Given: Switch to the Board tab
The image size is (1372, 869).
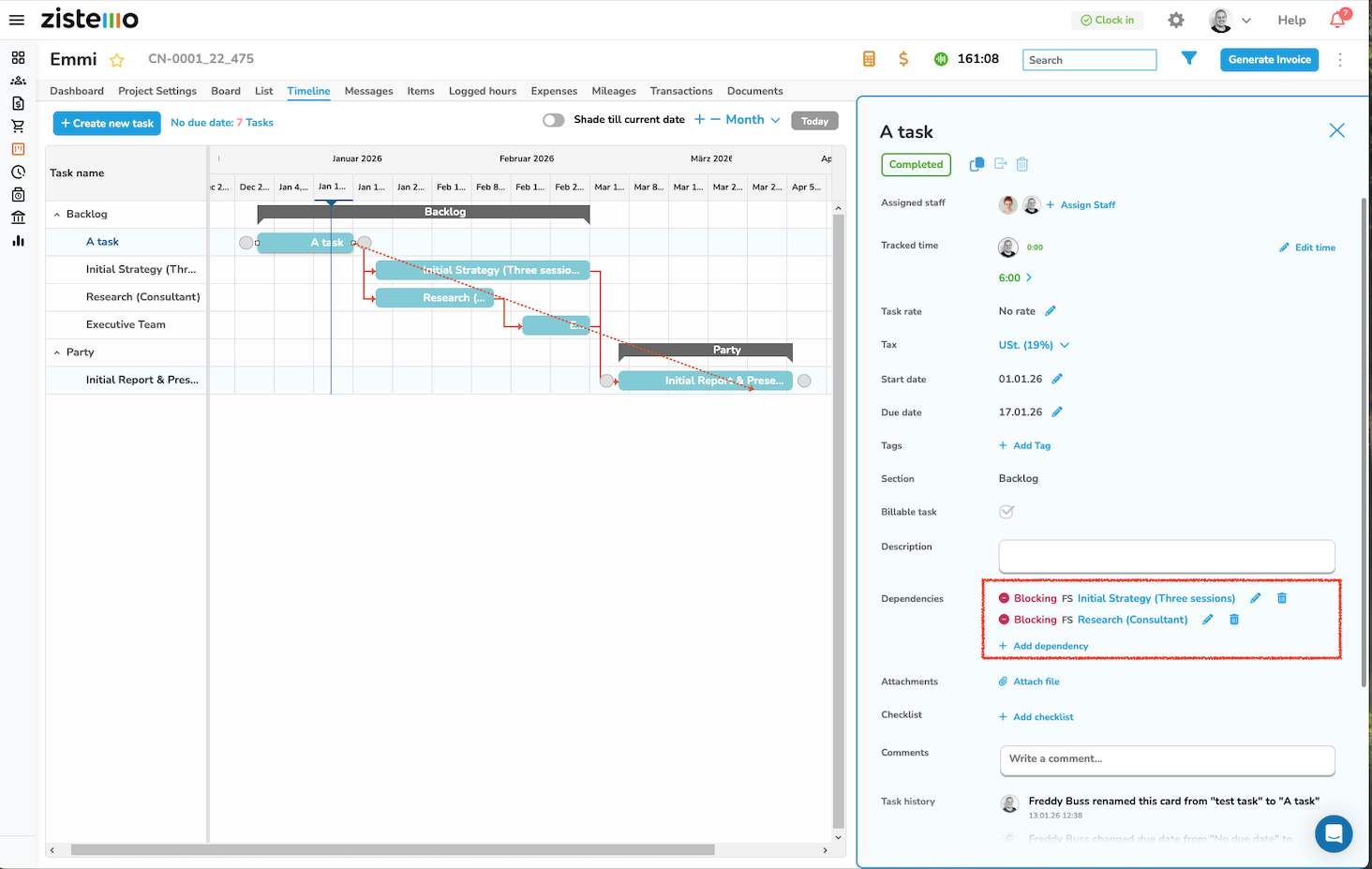Looking at the screenshot, I should pyautogui.click(x=225, y=91).
